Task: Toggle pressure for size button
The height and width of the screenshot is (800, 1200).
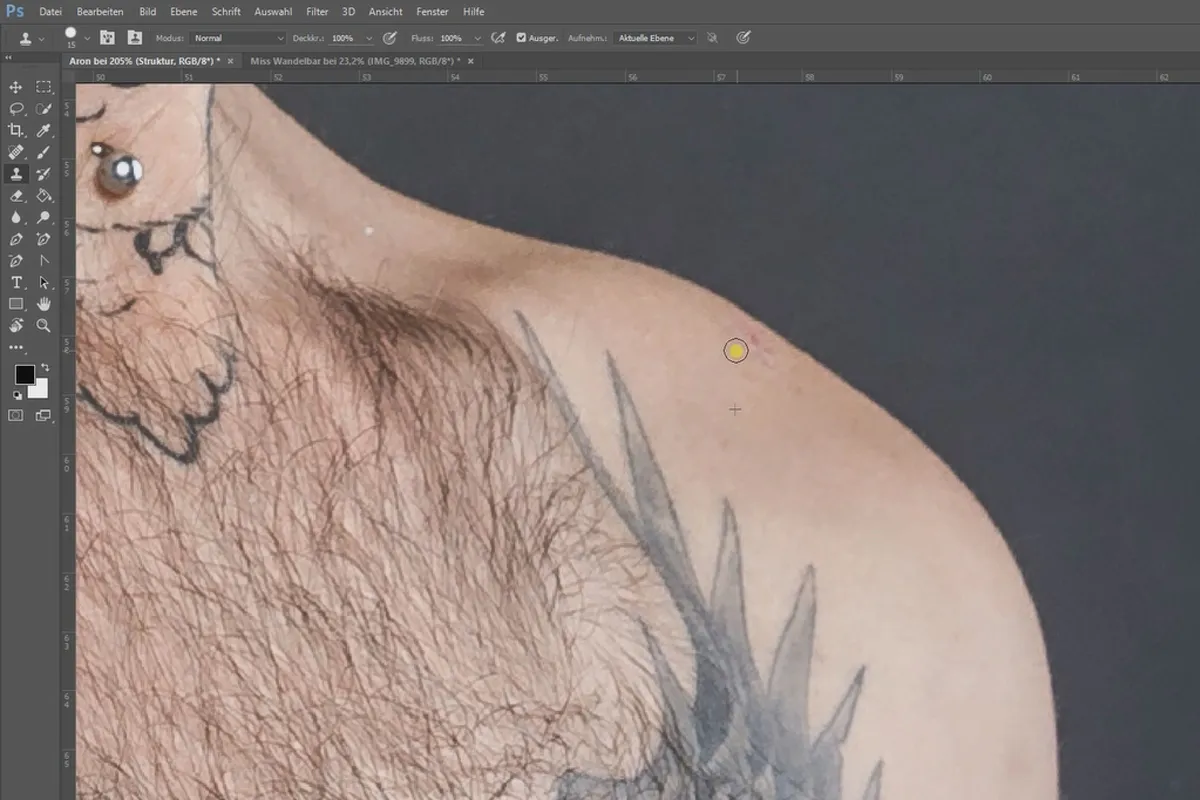Action: coord(743,38)
